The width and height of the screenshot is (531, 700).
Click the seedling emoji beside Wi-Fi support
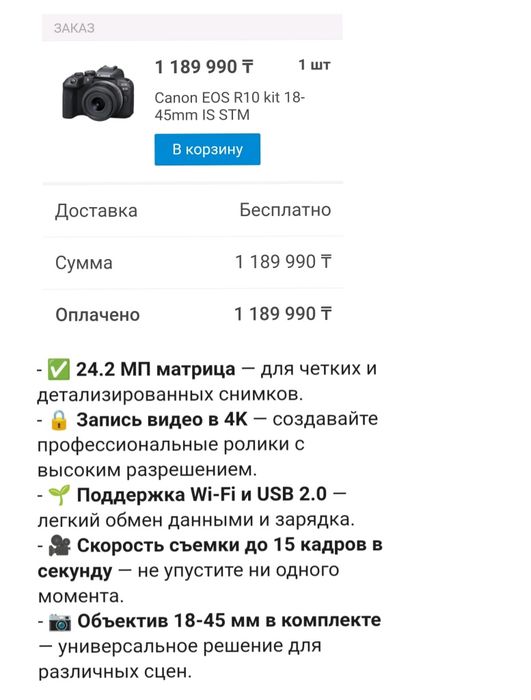point(59,495)
